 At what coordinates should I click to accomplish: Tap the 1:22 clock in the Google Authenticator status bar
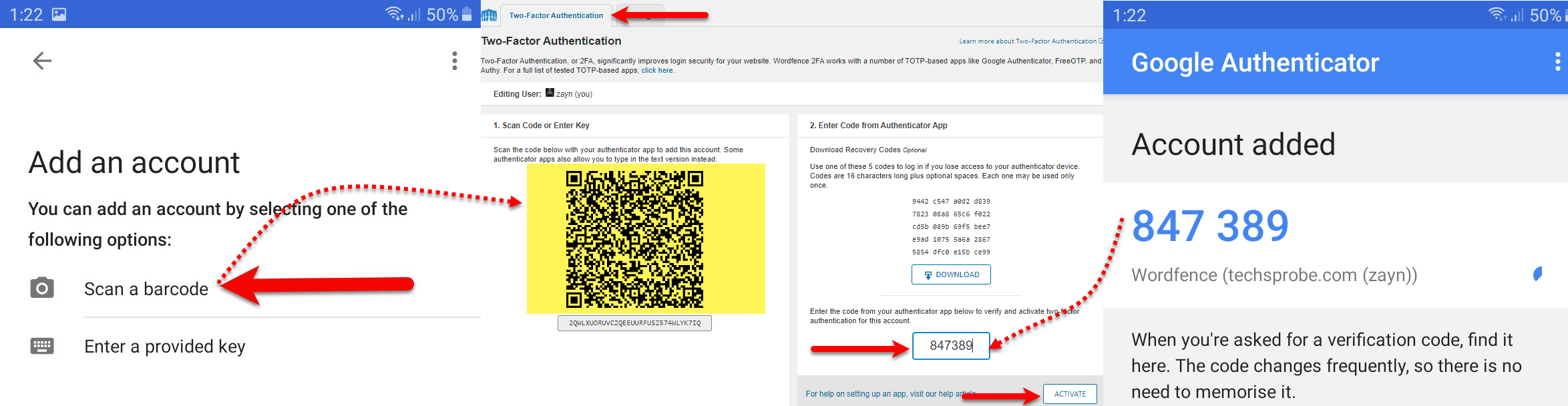(x=1129, y=15)
